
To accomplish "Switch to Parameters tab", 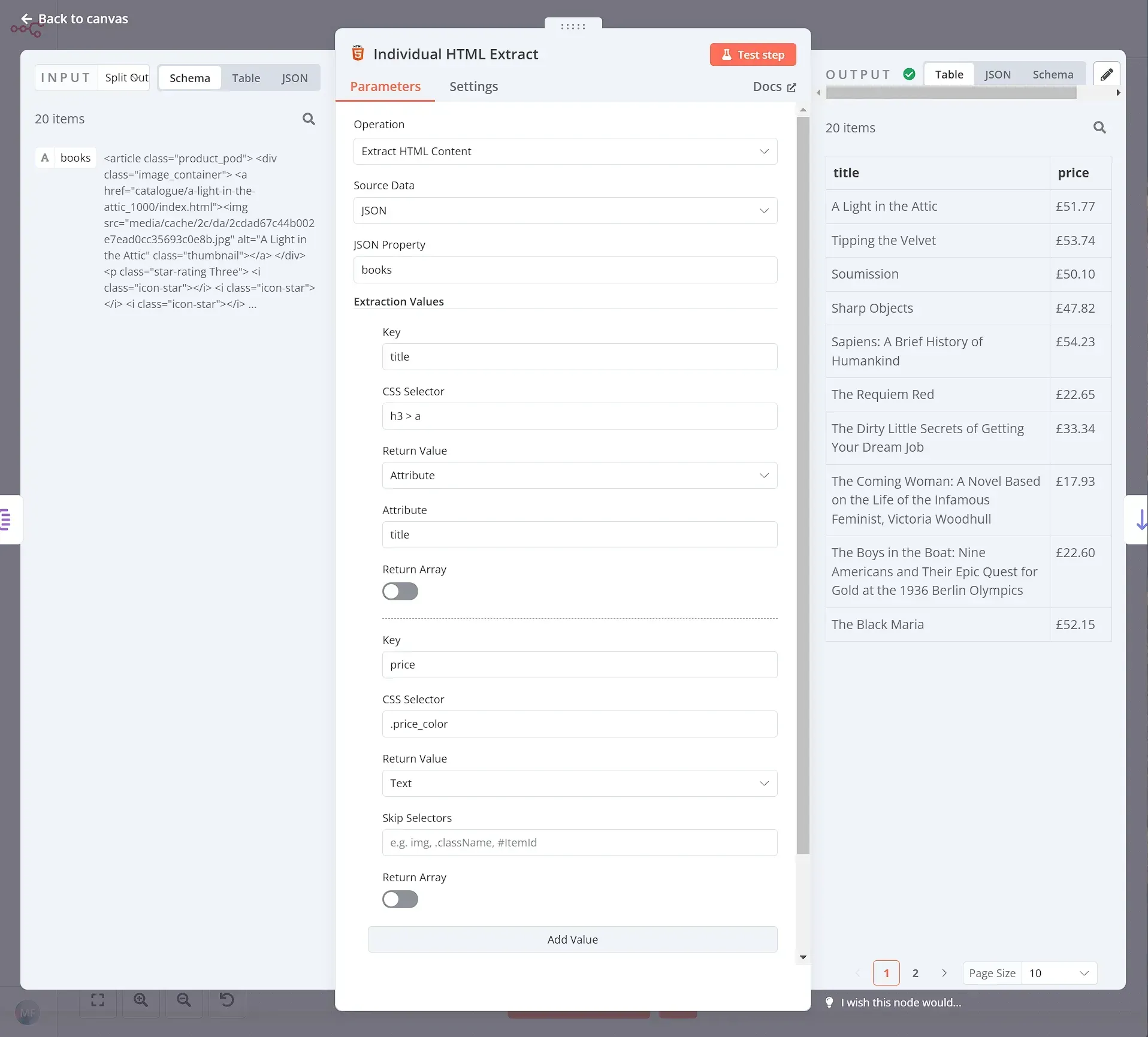I will click(385, 86).
